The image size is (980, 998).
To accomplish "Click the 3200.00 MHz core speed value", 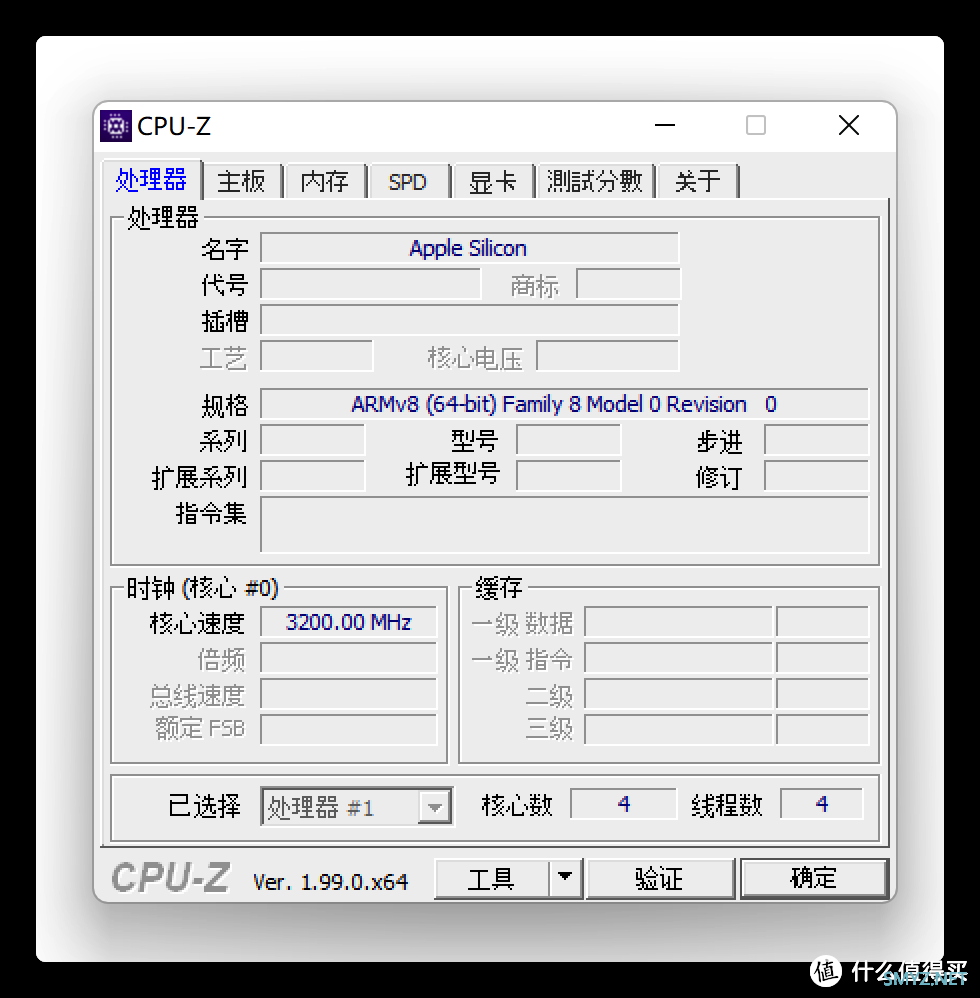I will (349, 622).
